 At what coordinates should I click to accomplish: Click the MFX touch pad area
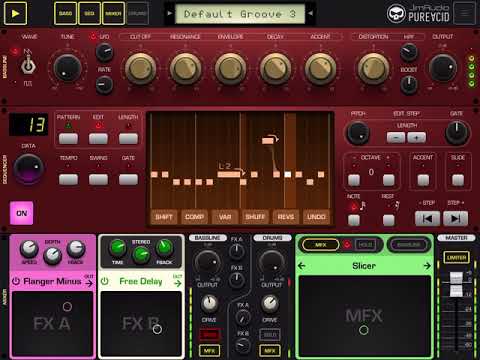(364, 316)
